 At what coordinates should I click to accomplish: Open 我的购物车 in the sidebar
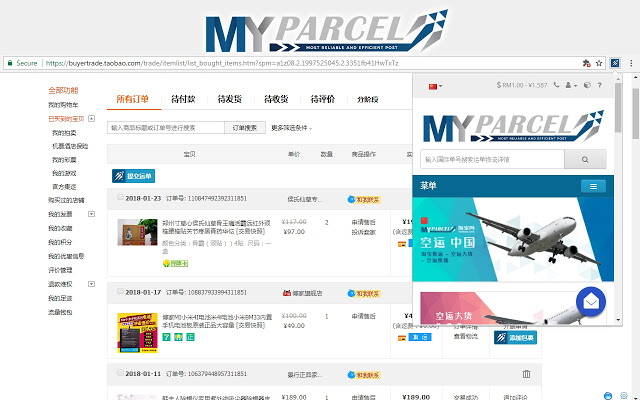click(x=63, y=105)
